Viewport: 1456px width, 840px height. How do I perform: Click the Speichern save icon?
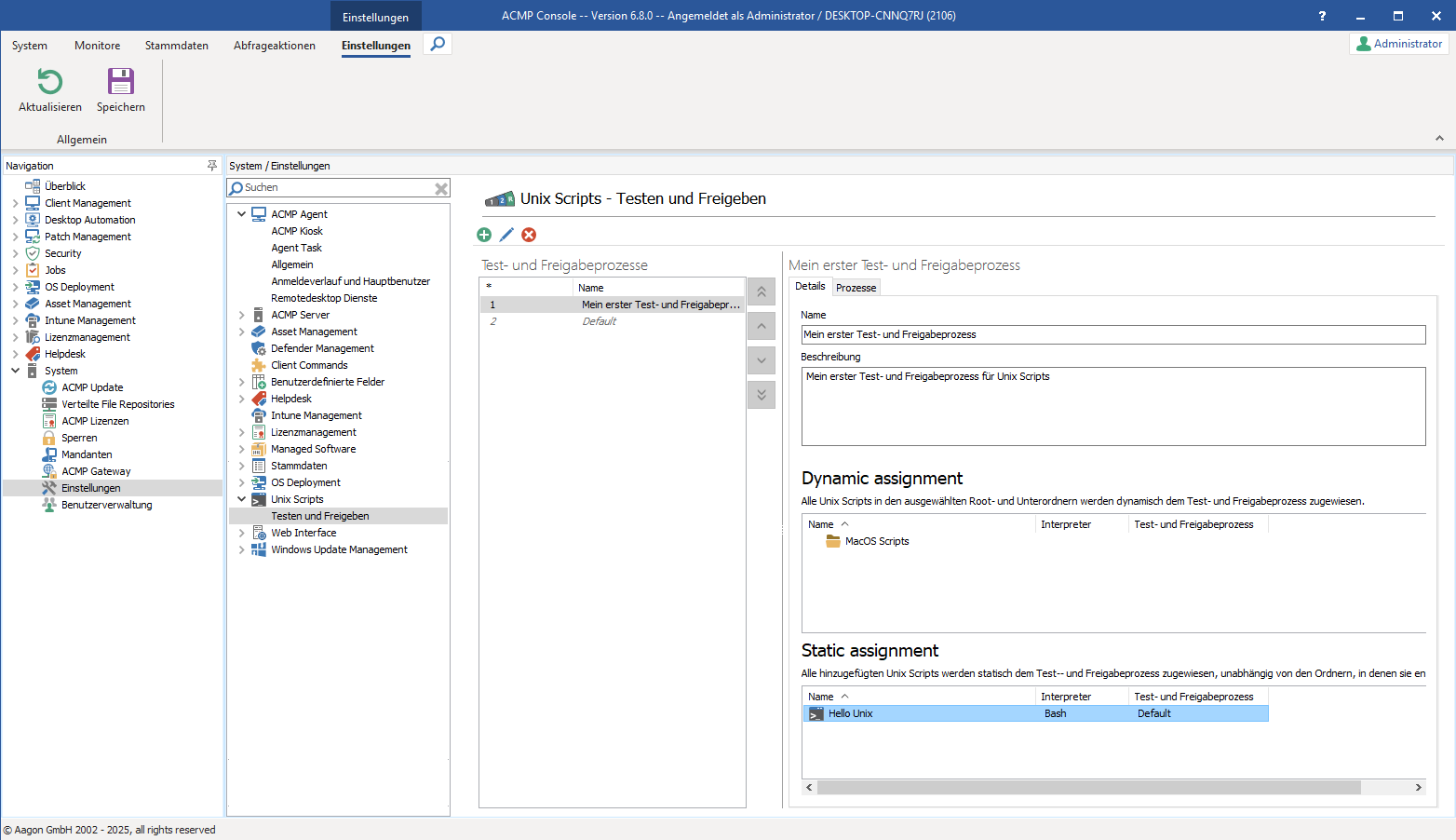tap(121, 83)
